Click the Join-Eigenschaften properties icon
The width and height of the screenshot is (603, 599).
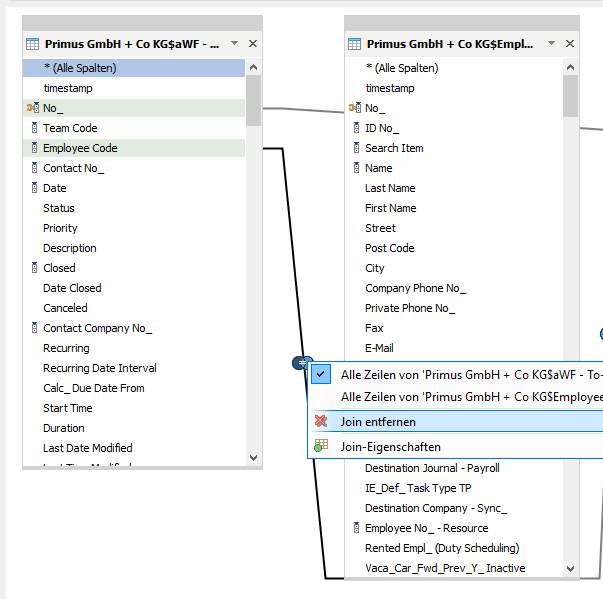(321, 447)
